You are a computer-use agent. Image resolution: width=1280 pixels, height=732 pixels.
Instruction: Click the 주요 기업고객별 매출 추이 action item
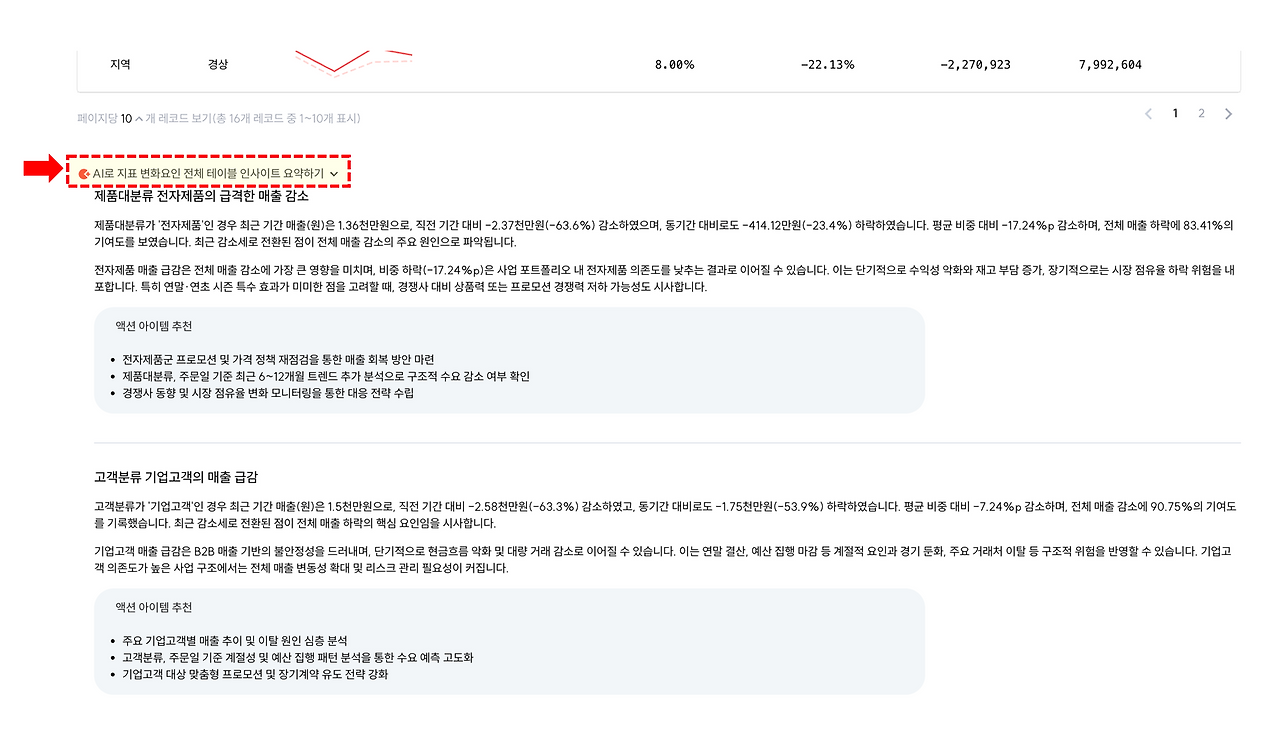pos(235,640)
